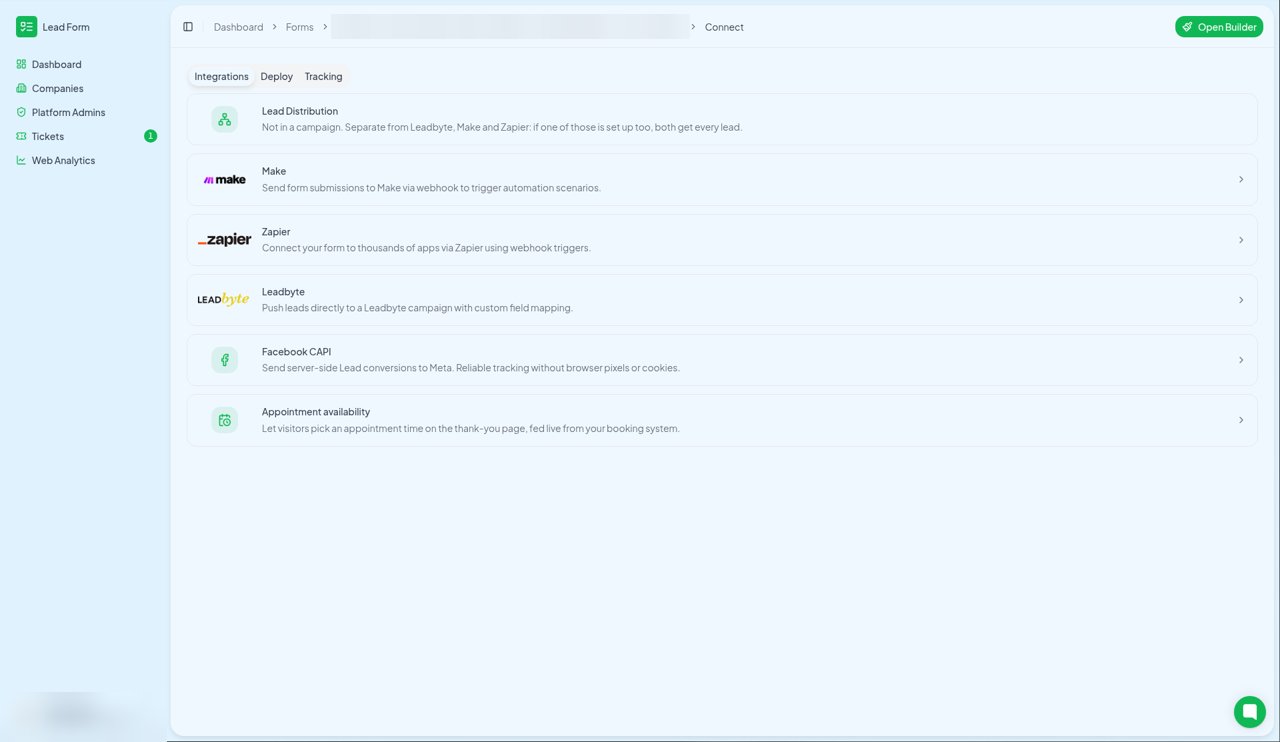Expand the Appointment availability chevron
The image size is (1280, 742).
1241,420
